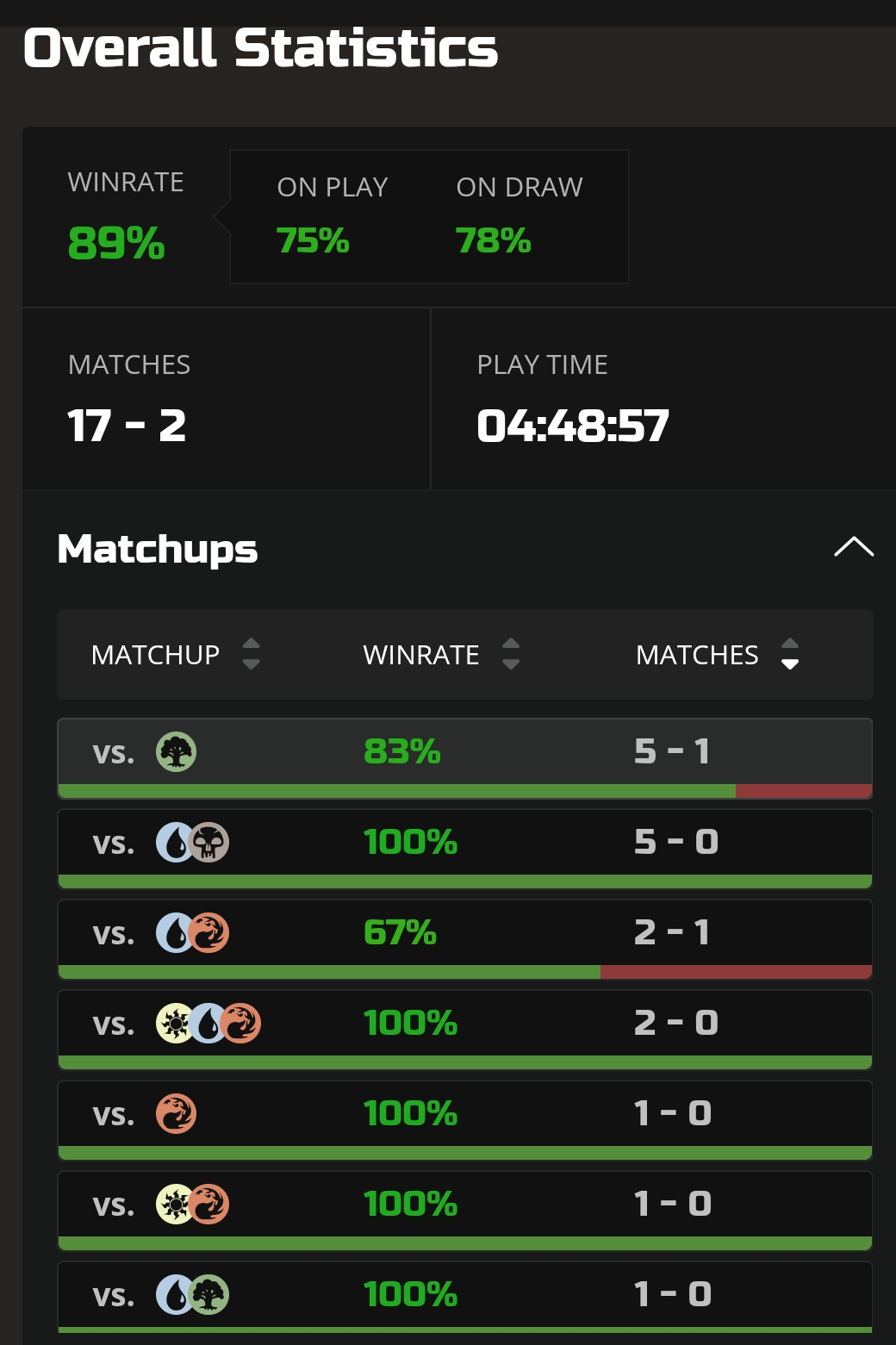Click the win-loss bar under 2 - 1 row
Image resolution: width=896 pixels, height=1345 pixels.
coord(465,972)
